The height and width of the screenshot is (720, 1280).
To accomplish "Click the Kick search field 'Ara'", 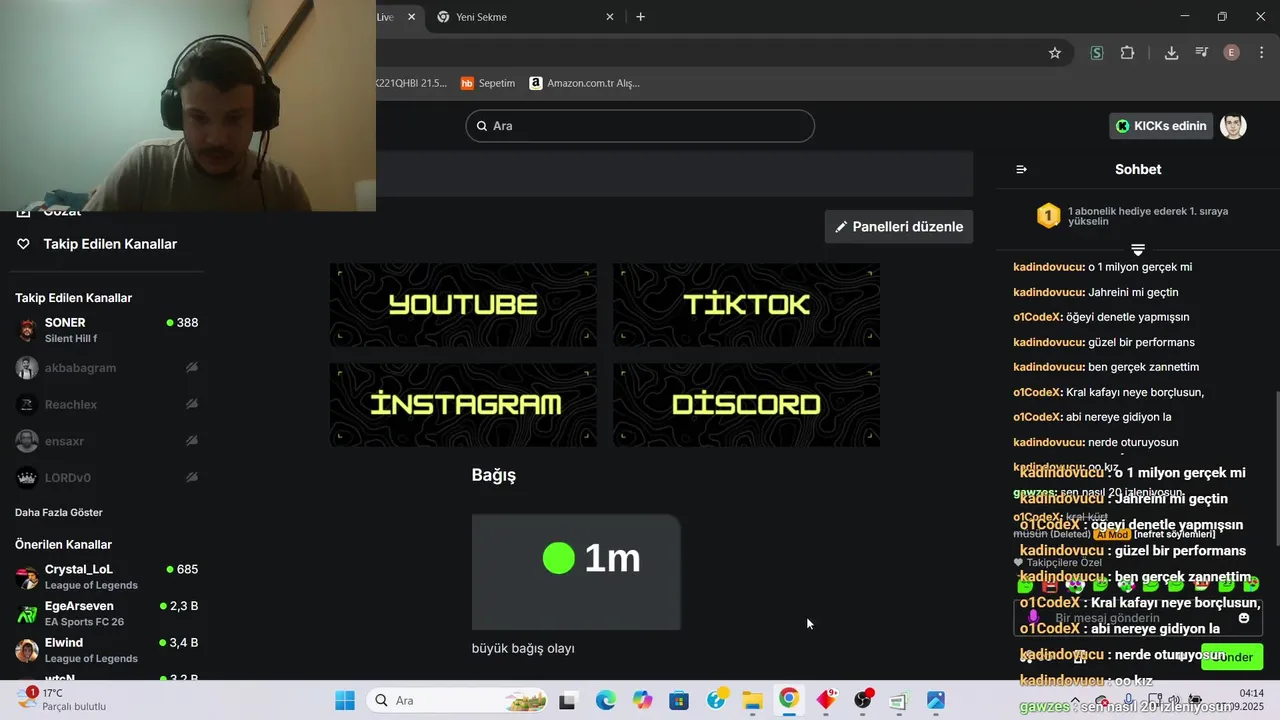I will click(x=640, y=126).
